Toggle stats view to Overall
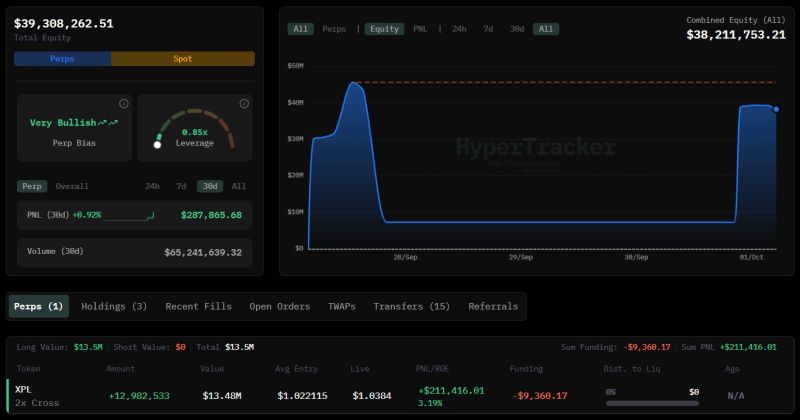800x420 pixels. click(72, 186)
